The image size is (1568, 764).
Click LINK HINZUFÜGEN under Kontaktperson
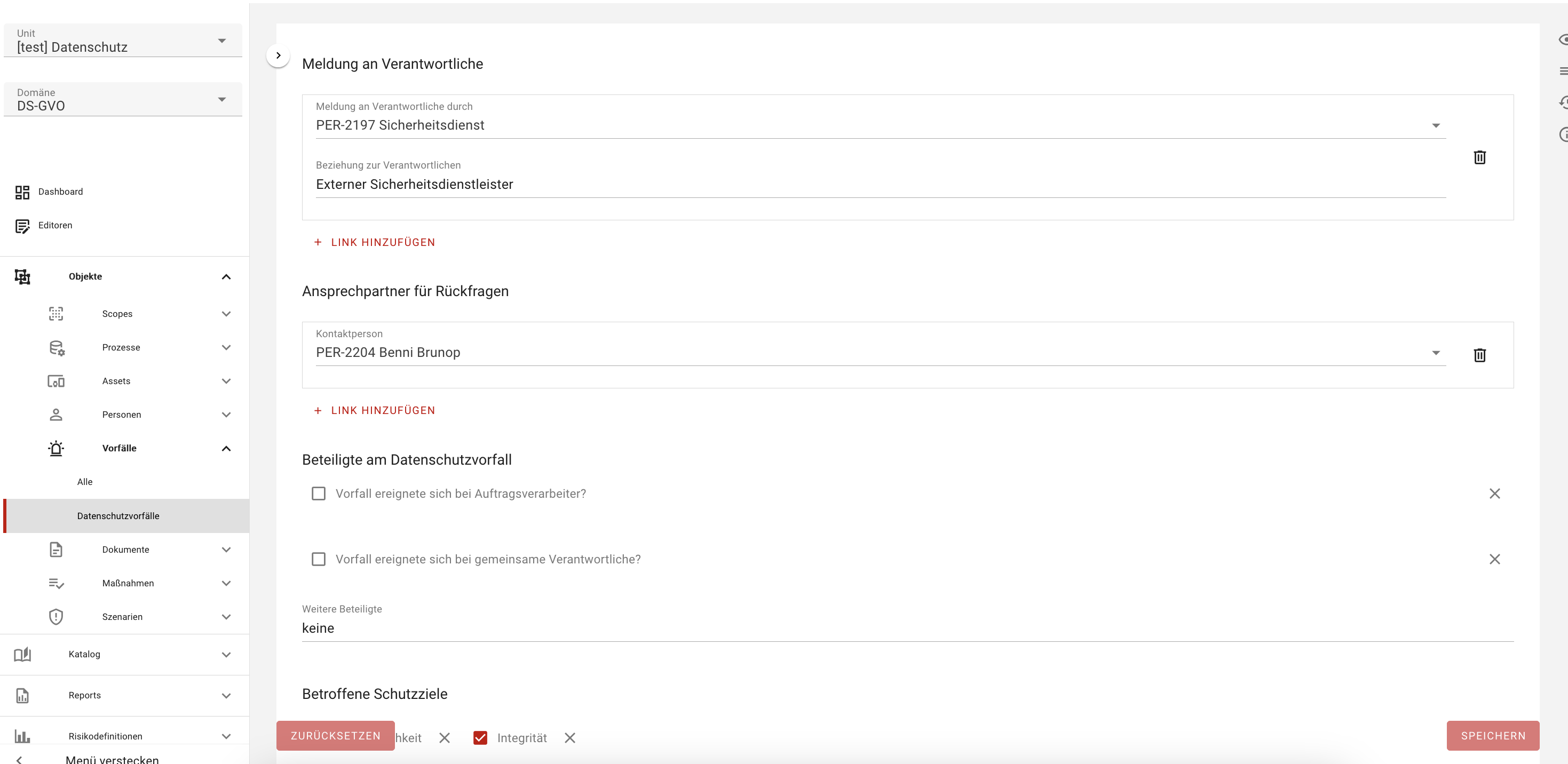coord(374,410)
